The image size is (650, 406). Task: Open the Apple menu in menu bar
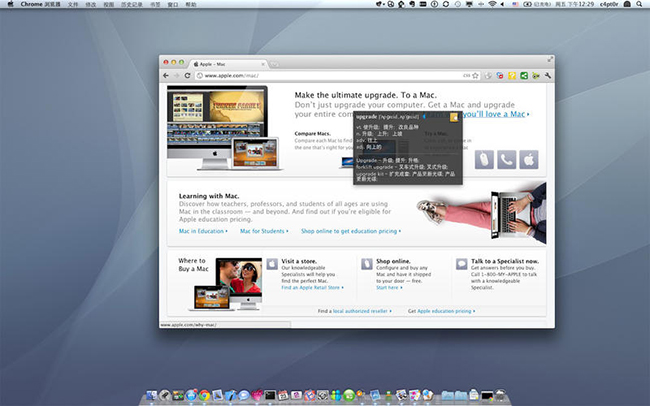pyautogui.click(x=10, y=4)
